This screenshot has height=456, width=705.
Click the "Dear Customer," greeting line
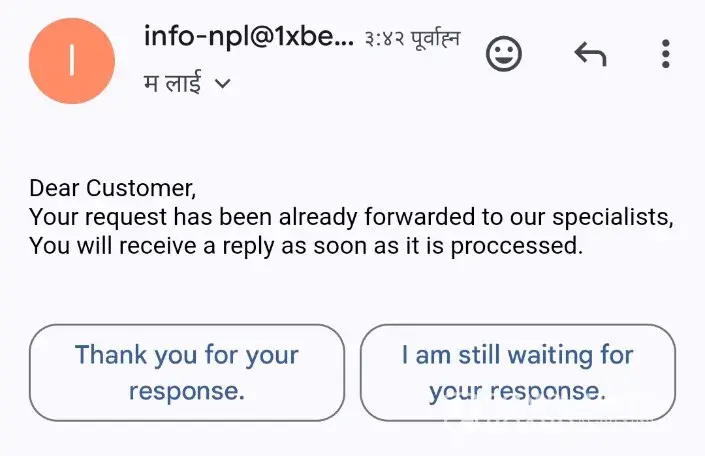(x=113, y=188)
